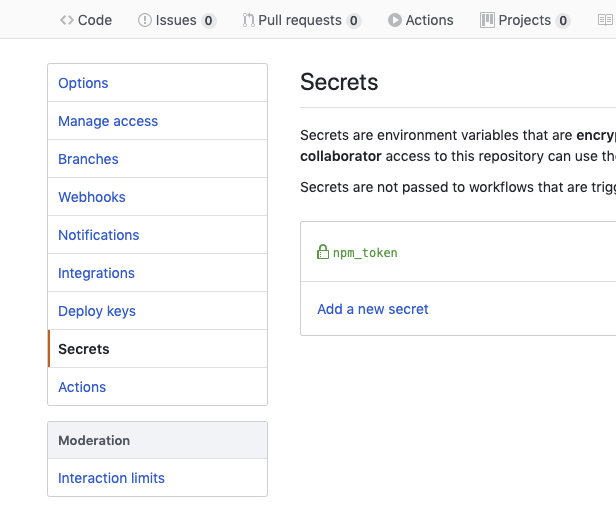Click the Code tab brackets icon
Viewport: 616px width, 510px height.
pyautogui.click(x=67, y=20)
